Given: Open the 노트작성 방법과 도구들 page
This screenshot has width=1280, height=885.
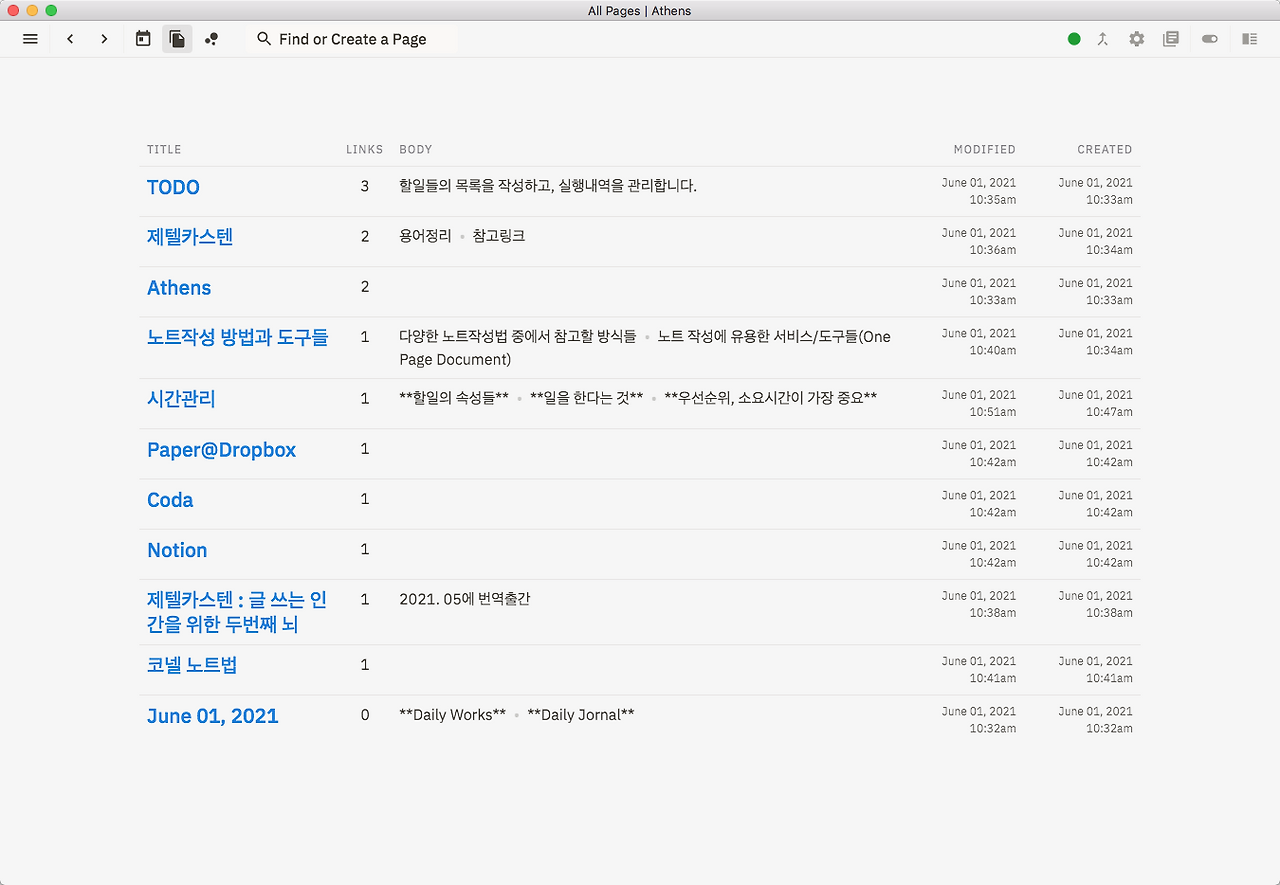Looking at the screenshot, I should pyautogui.click(x=237, y=337).
